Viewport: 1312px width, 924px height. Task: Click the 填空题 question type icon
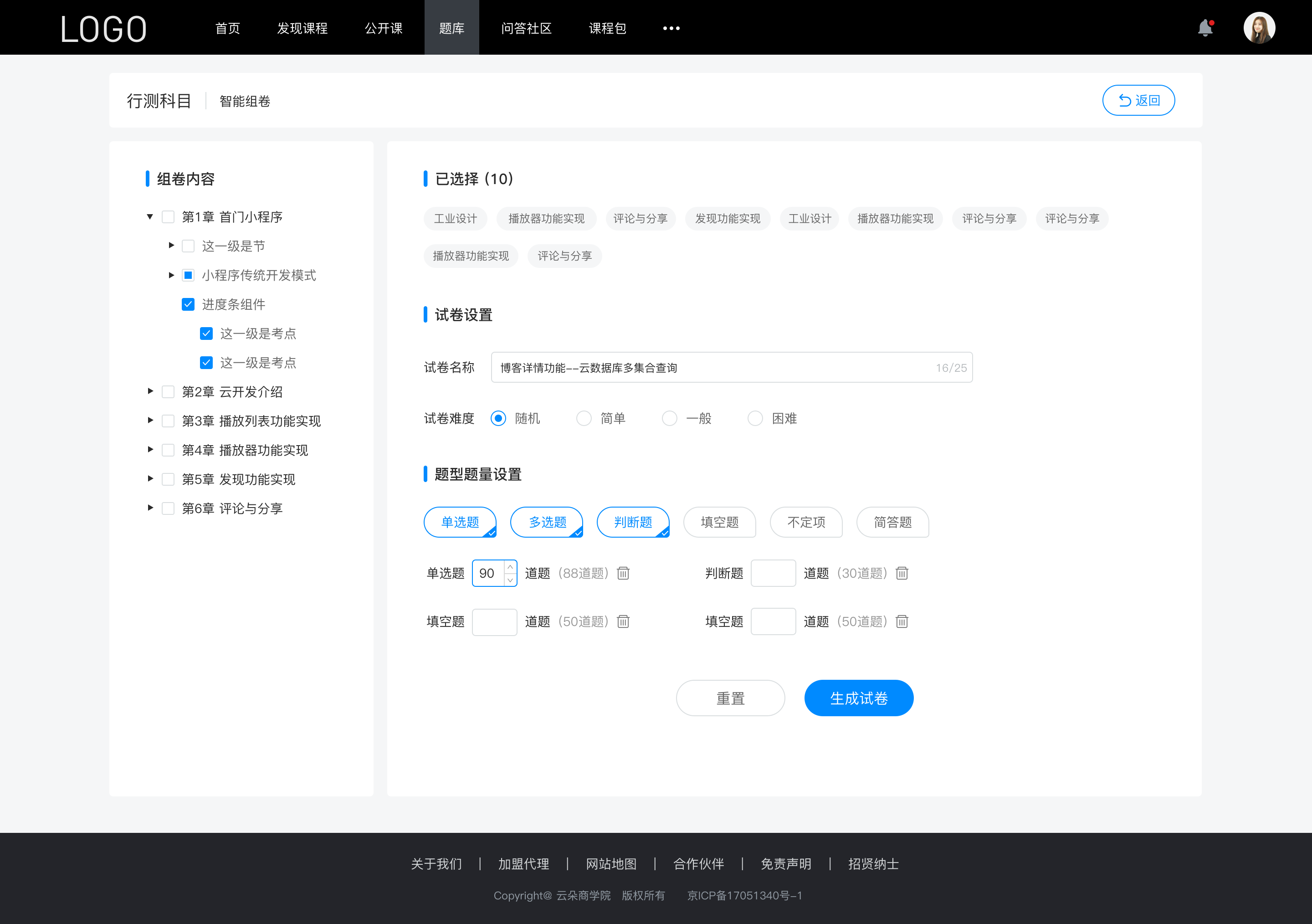719,523
